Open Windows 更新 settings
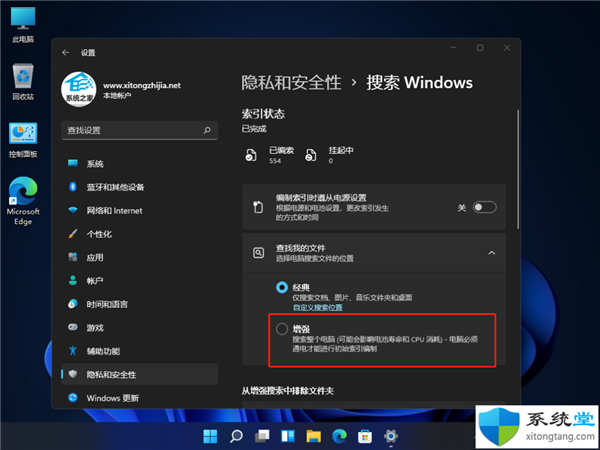 click(x=140, y=398)
